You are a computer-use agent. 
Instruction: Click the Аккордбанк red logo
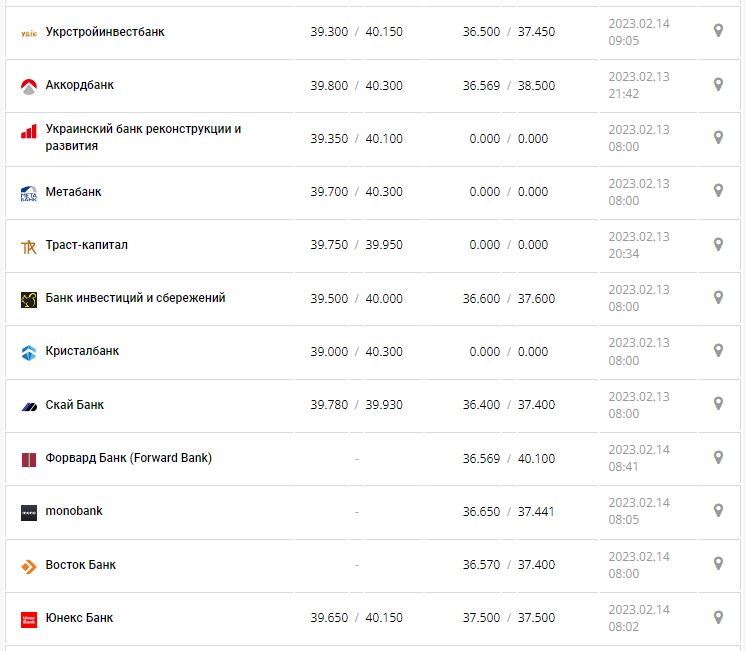pyautogui.click(x=28, y=86)
